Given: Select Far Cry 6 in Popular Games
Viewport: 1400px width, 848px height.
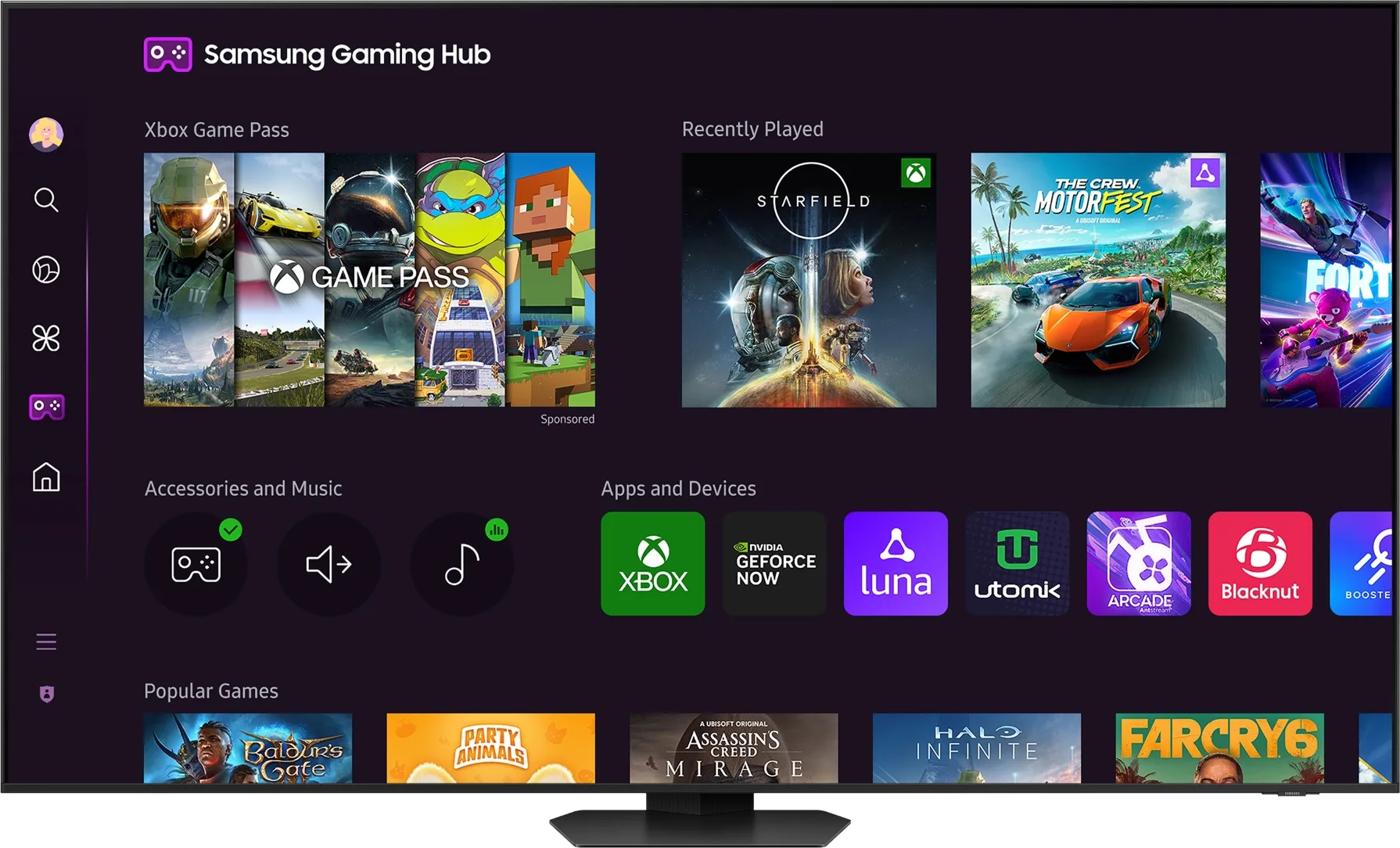Looking at the screenshot, I should (1219, 748).
